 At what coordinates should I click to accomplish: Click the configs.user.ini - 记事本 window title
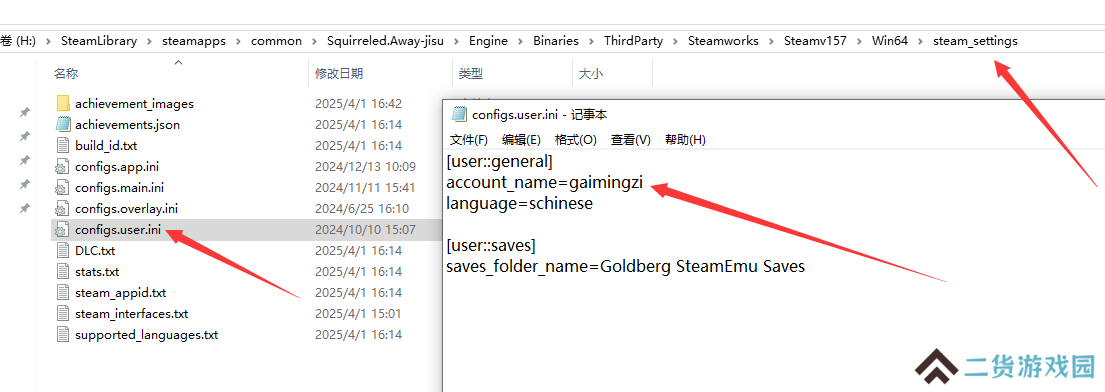point(539,114)
